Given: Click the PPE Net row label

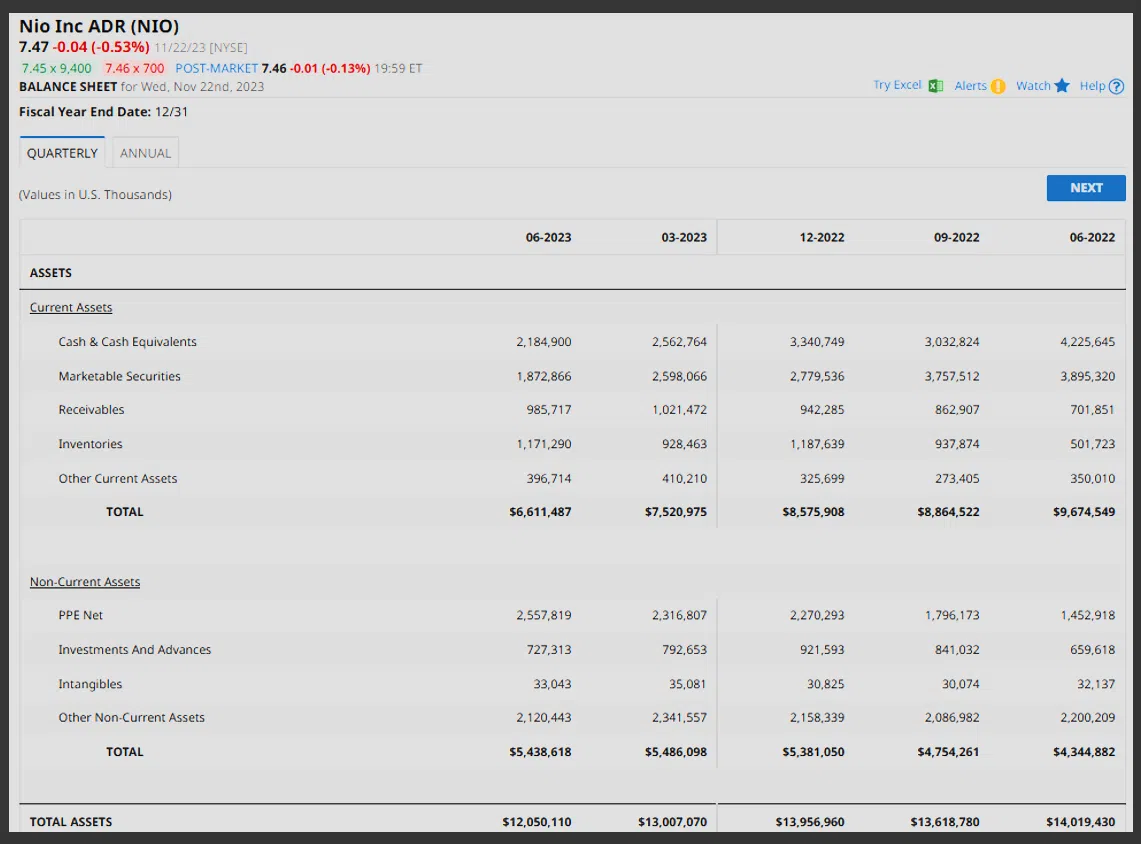Looking at the screenshot, I should tap(81, 615).
